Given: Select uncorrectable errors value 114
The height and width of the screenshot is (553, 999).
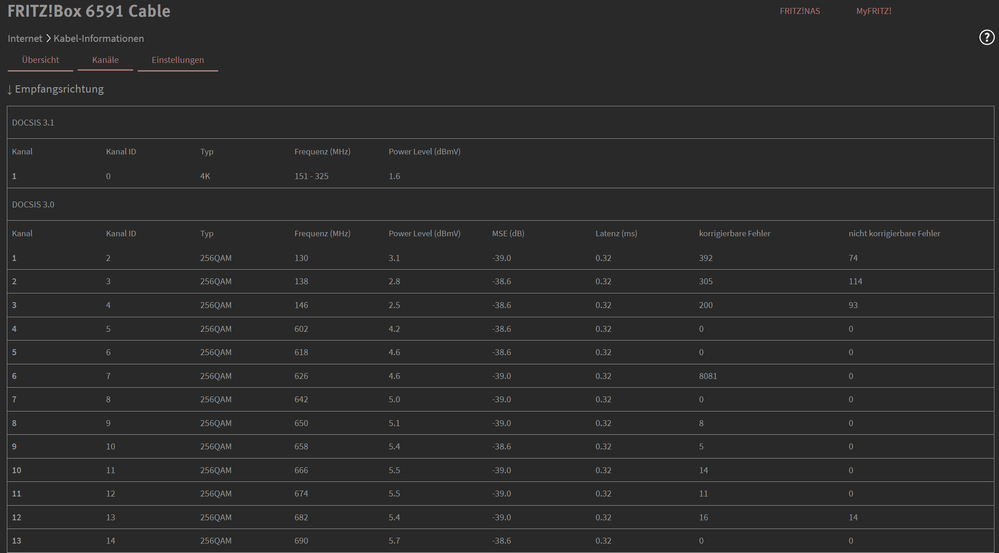Looking at the screenshot, I should [x=856, y=282].
